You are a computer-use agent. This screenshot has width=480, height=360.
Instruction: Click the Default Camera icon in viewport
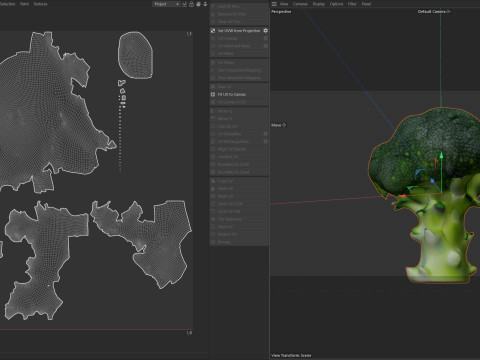click(449, 11)
